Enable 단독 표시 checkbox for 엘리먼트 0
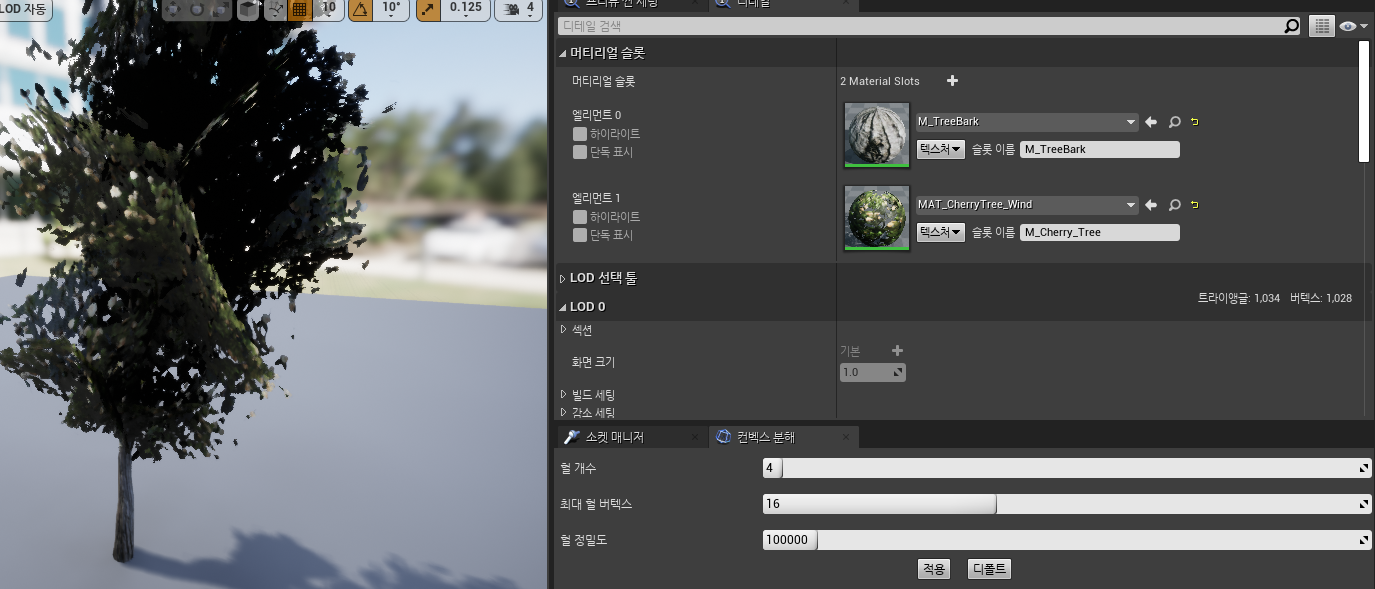 click(580, 153)
